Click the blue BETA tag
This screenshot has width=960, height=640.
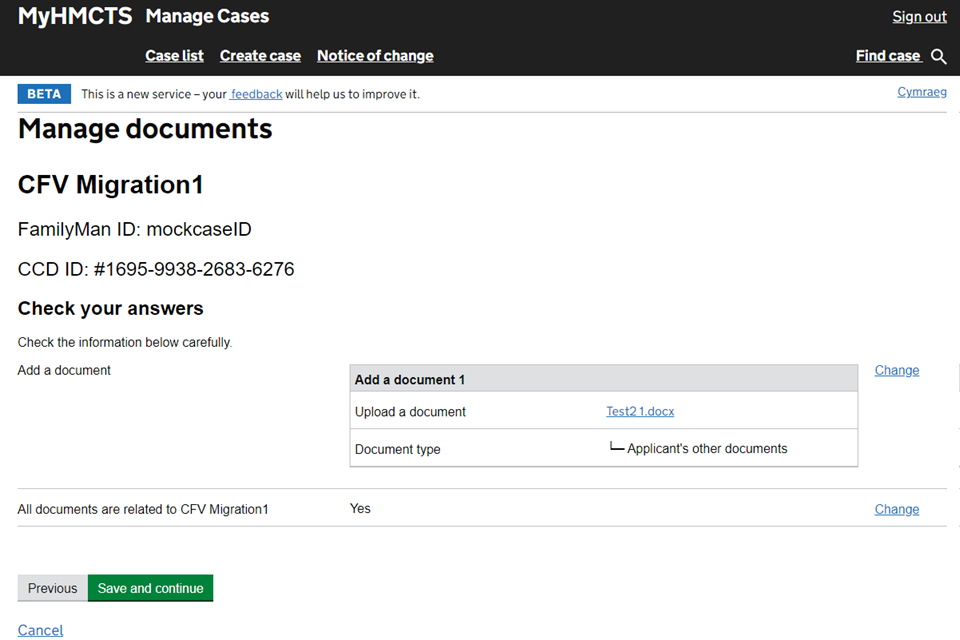[44, 94]
